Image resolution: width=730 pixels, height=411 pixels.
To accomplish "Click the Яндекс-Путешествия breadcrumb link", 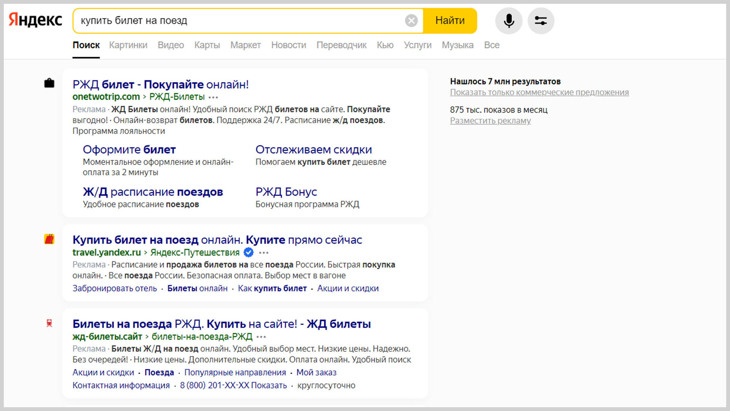I will point(195,252).
